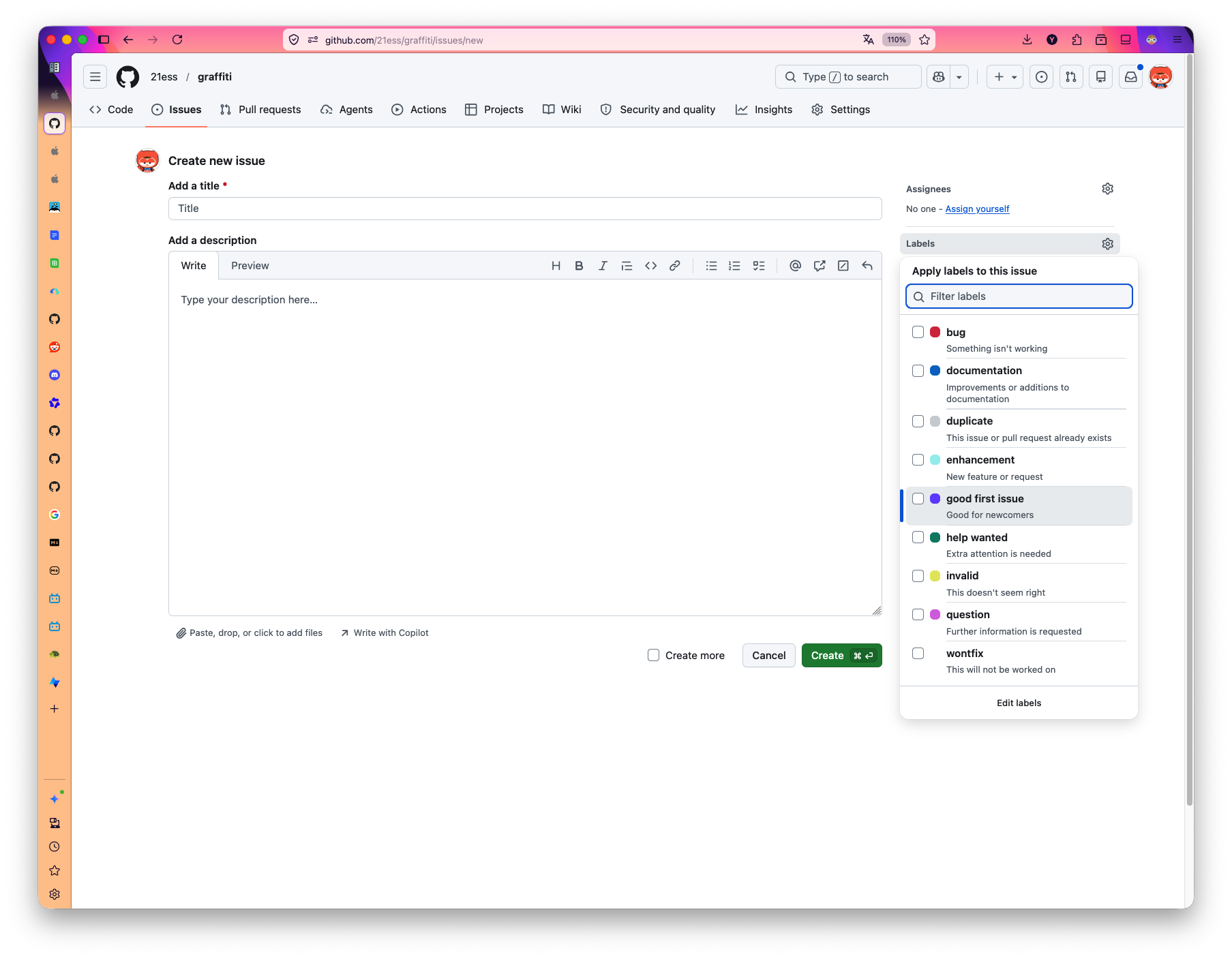Click Edit labels button

[1019, 703]
